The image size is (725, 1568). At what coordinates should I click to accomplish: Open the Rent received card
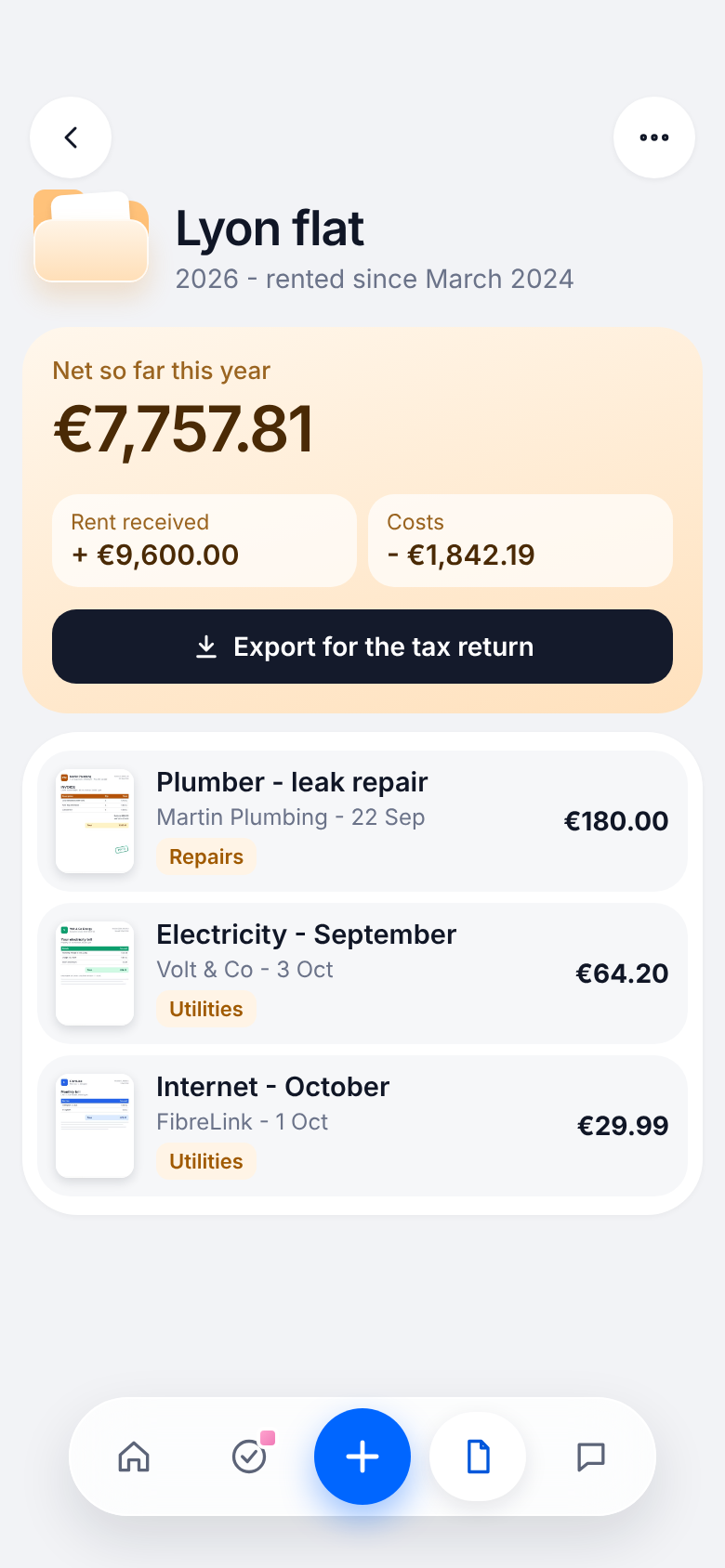tap(204, 541)
